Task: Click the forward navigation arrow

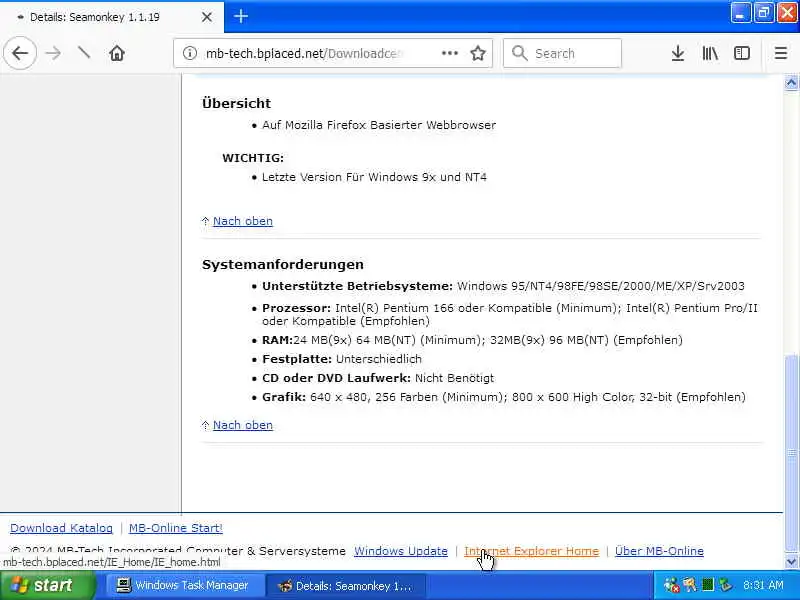Action: coord(53,53)
